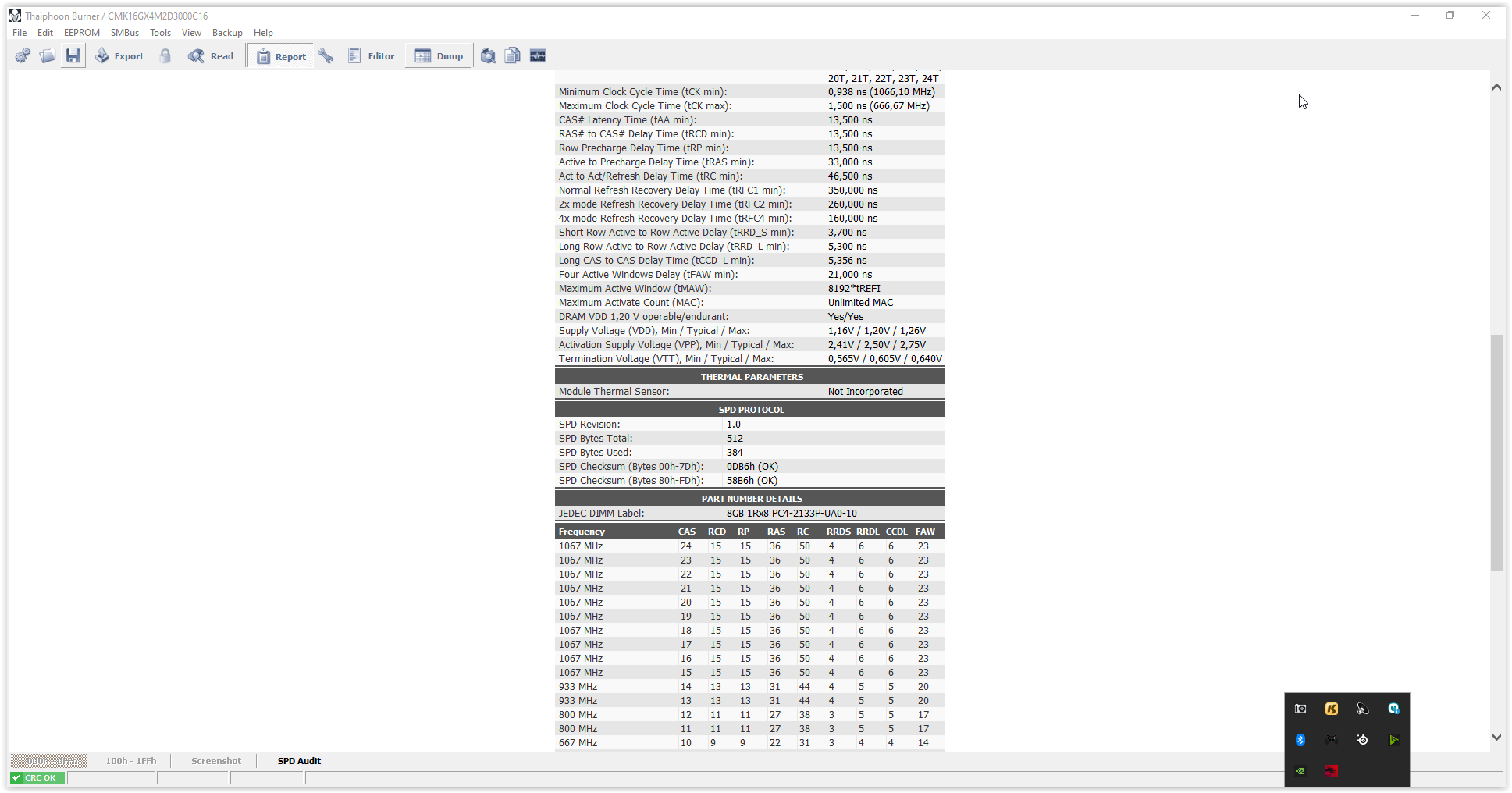This screenshot has height=793, width=1512.
Task: Click the Export toolbar button
Action: pyautogui.click(x=119, y=56)
